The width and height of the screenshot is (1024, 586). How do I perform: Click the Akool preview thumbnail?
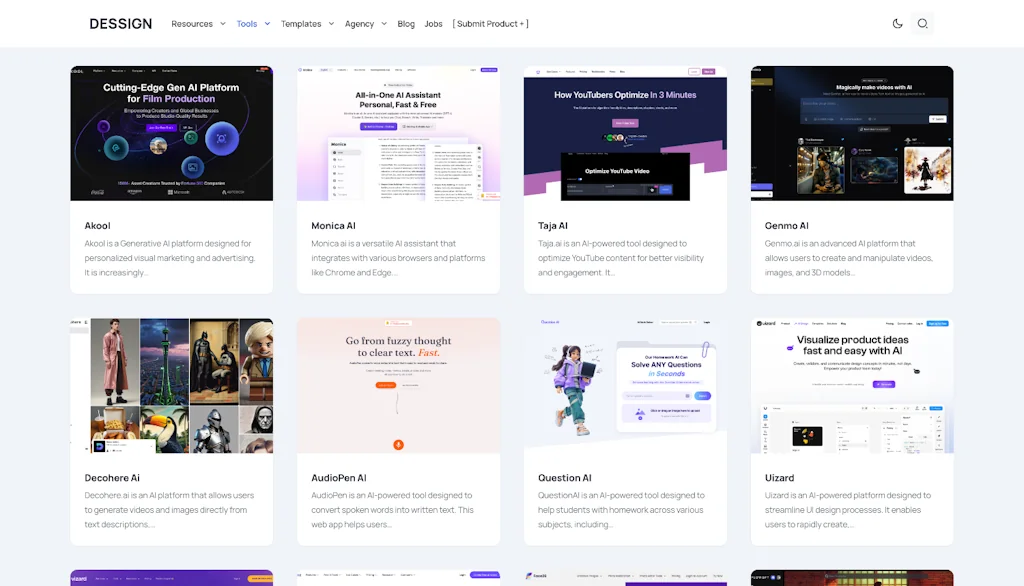click(171, 132)
